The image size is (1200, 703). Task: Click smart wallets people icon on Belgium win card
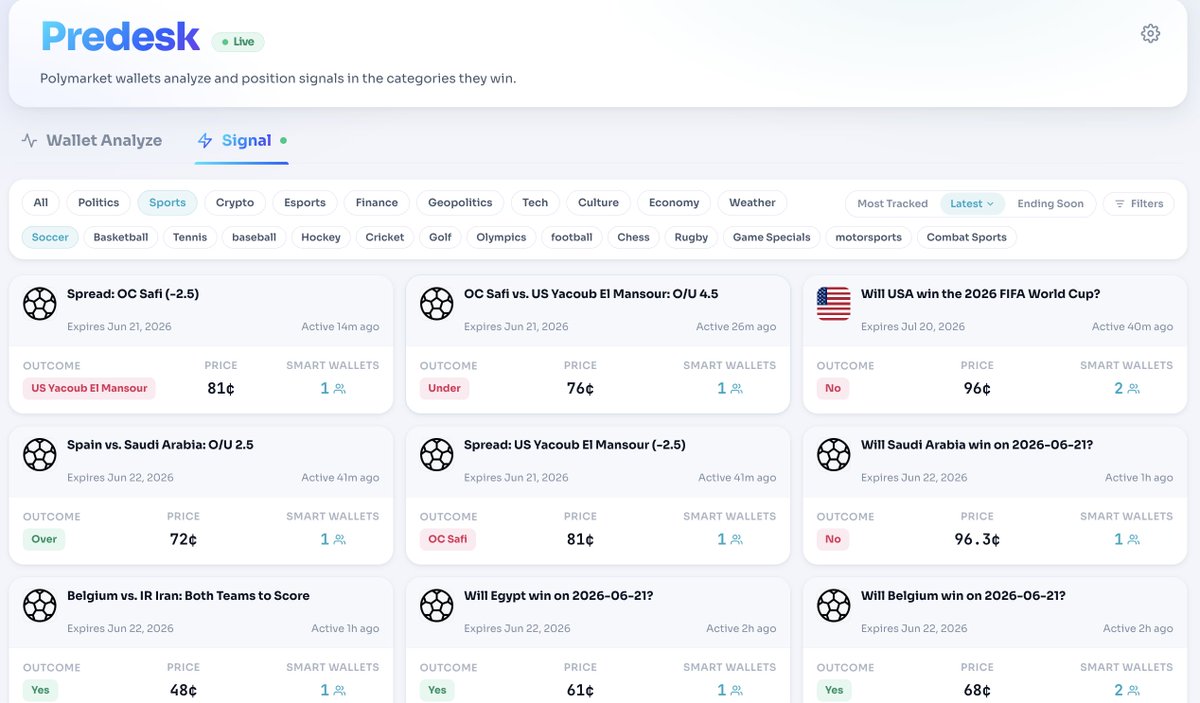coord(1133,691)
